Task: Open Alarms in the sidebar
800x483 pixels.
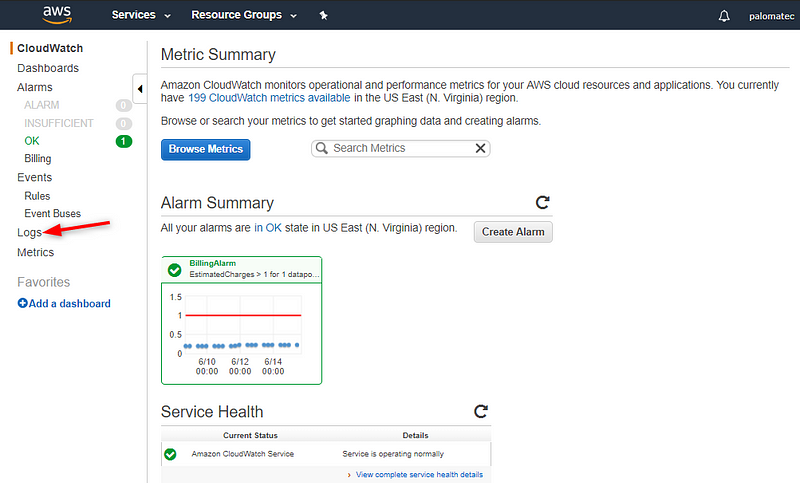Action: click(x=35, y=87)
